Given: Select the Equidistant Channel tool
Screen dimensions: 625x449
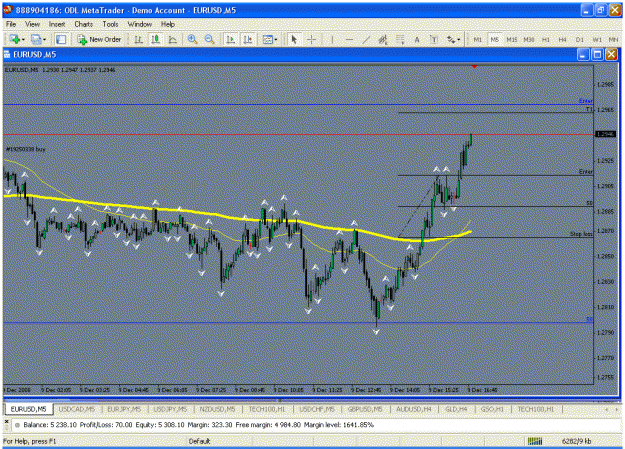Looking at the screenshot, I should 383,39.
